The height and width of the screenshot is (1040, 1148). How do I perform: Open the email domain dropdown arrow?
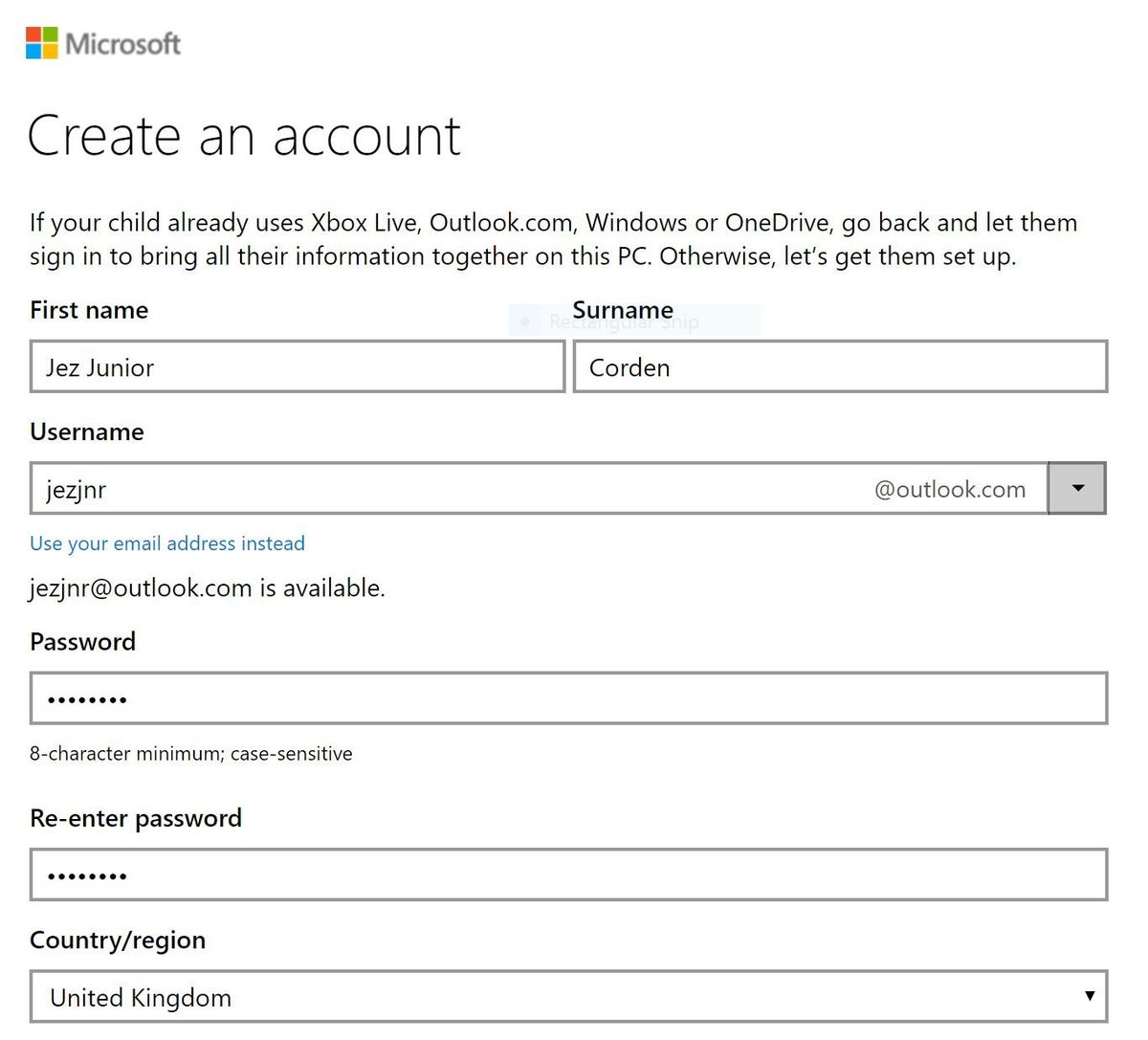pyautogui.click(x=1077, y=489)
